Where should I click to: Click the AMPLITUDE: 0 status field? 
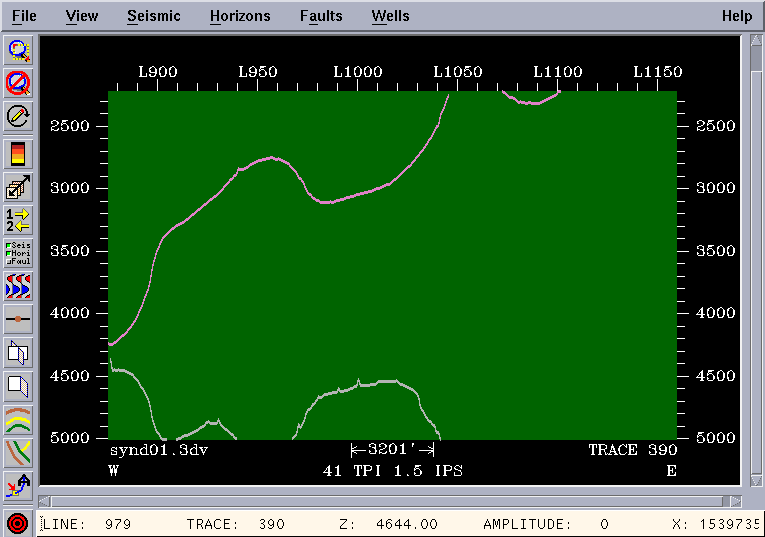[546, 524]
